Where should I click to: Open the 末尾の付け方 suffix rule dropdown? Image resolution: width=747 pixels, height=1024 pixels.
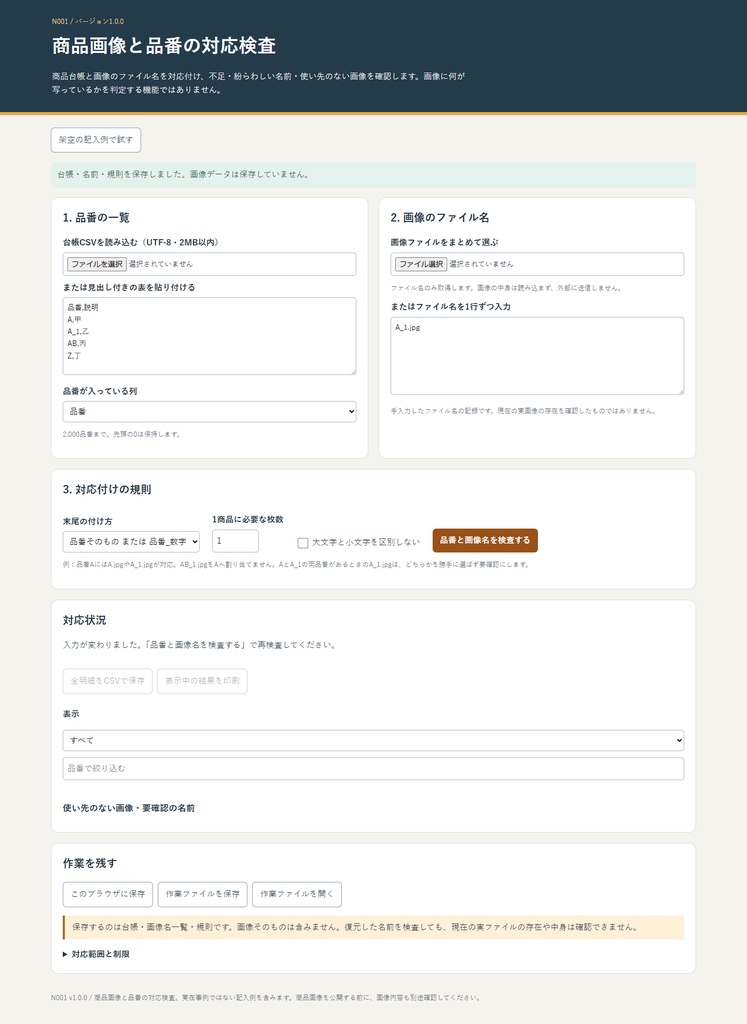(x=131, y=541)
